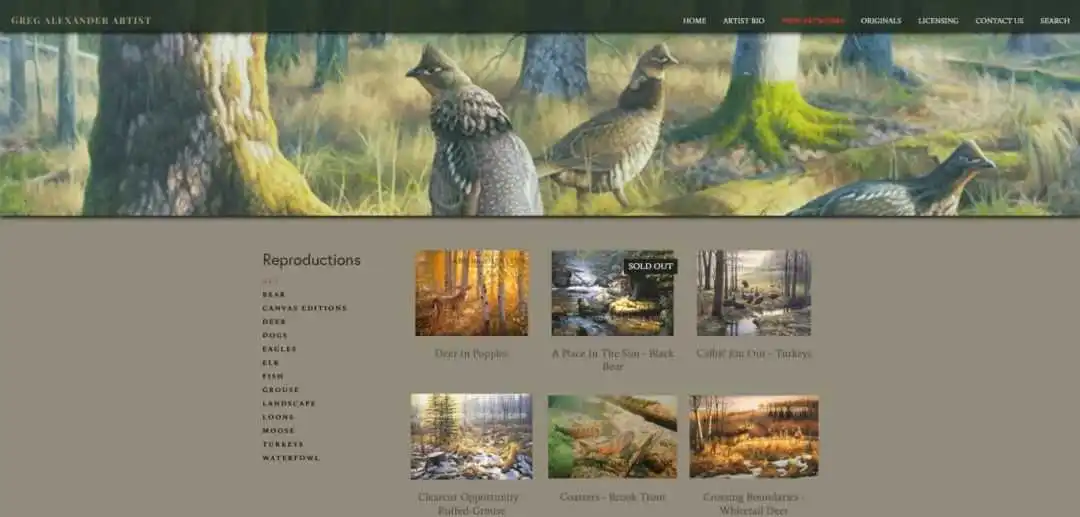
Task: Choose the Canvas Editions category
Action: point(304,308)
